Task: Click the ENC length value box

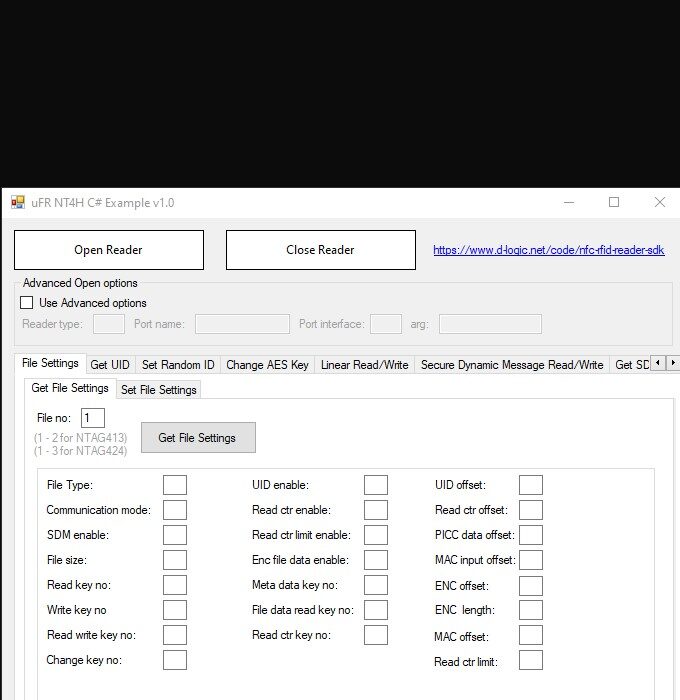Action: [531, 610]
